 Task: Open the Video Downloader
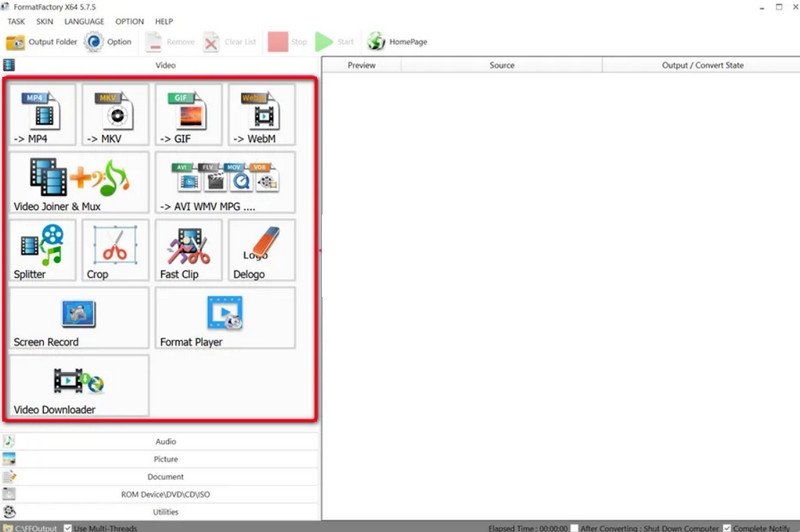[x=79, y=386]
